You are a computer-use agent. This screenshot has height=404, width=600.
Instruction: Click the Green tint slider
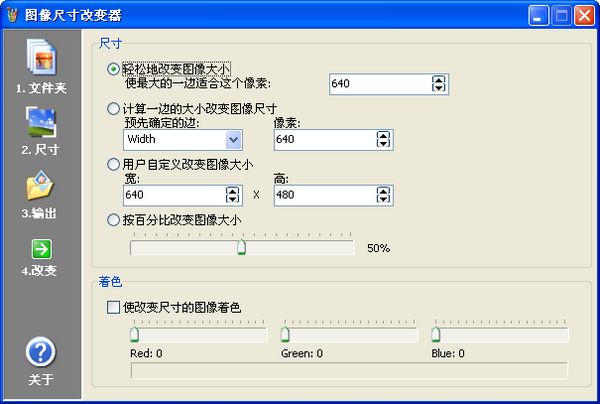(349, 335)
